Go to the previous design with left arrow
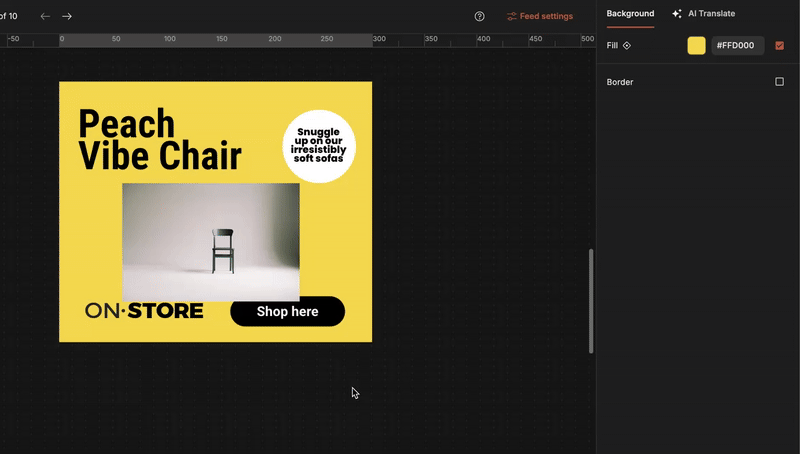 coord(45,16)
